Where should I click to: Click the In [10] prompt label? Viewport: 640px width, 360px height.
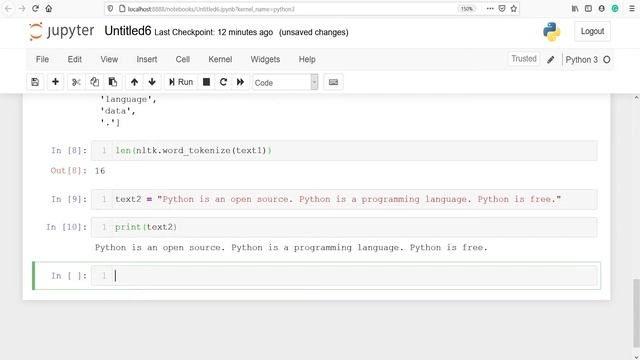click(x=66, y=227)
